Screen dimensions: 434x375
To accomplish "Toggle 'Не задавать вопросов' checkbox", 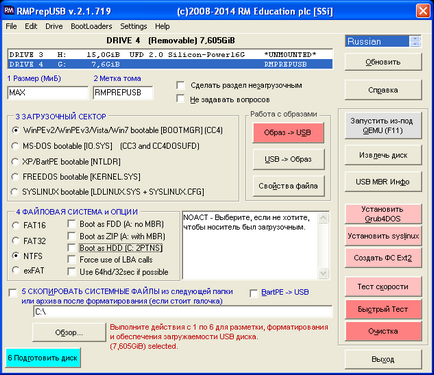I will 180,99.
